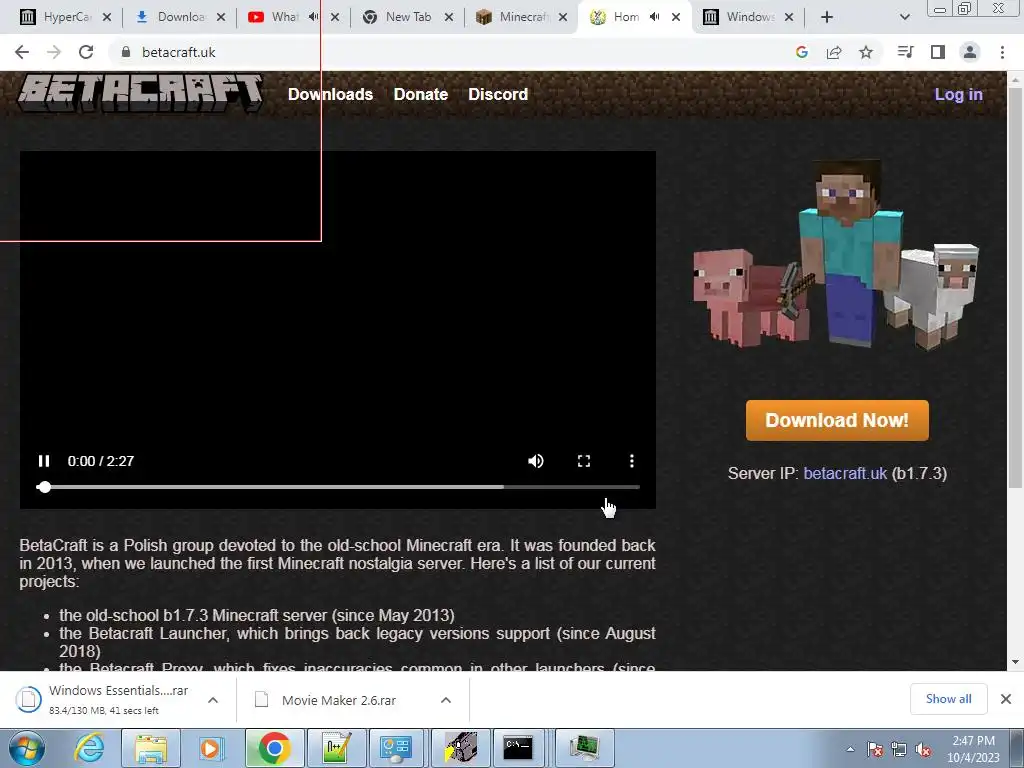Close the Minecraft tab
Screen dimensions: 1024x768
point(563,17)
